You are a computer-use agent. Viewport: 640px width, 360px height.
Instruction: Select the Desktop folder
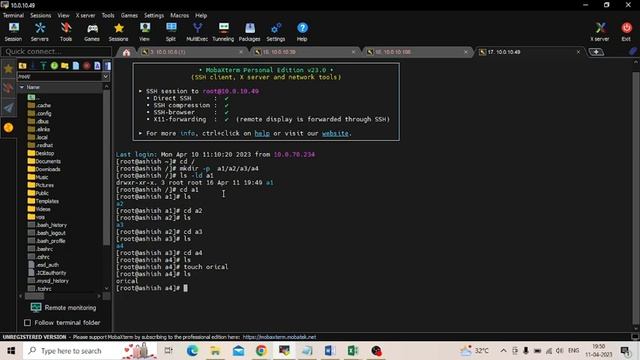point(41,153)
